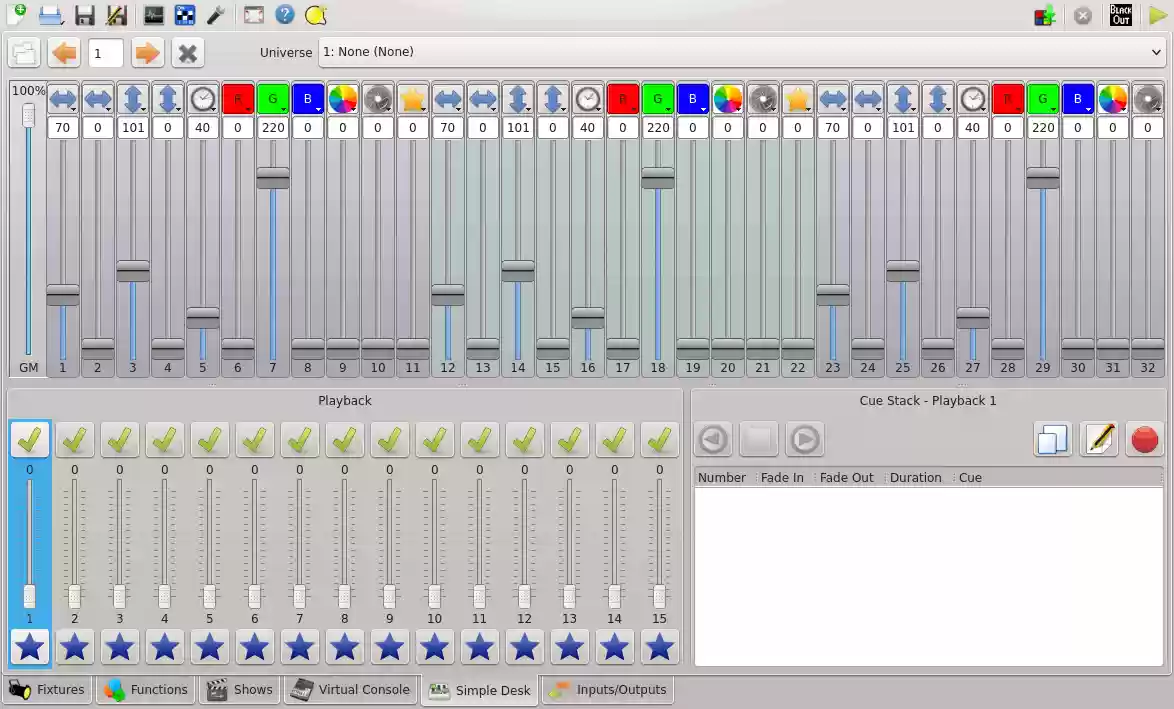
Task: Select playback 8 with its checkmark button
Action: pyautogui.click(x=344, y=439)
